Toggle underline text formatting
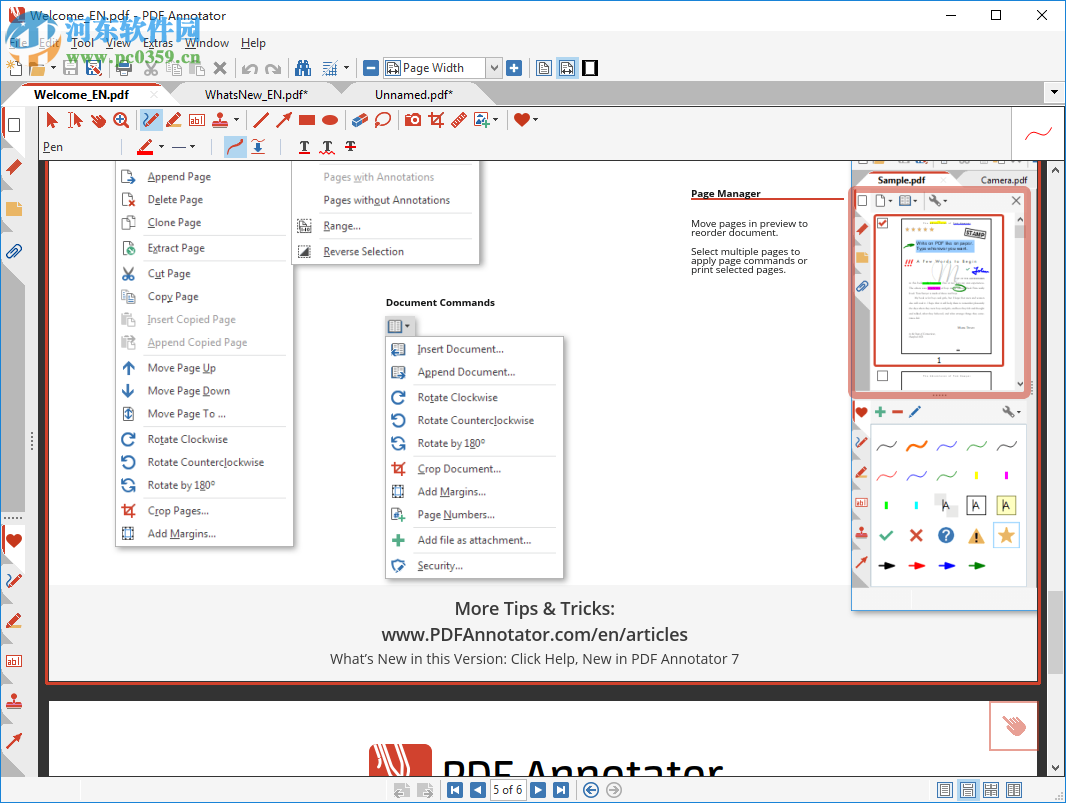The width and height of the screenshot is (1066, 803). pos(304,147)
